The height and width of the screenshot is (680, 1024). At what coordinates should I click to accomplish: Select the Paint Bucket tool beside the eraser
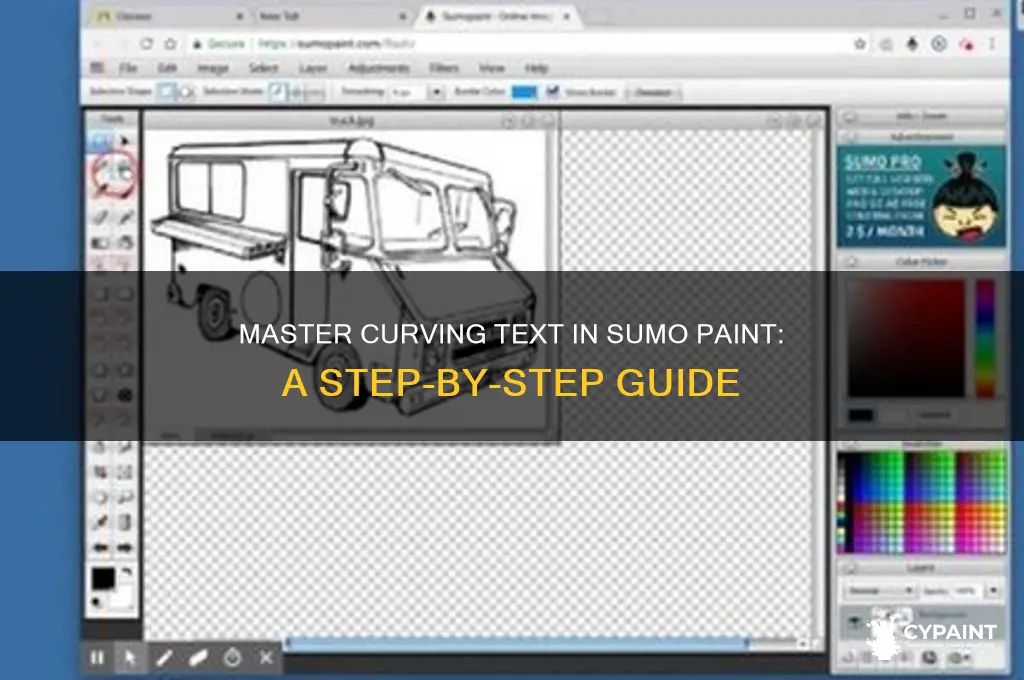(x=125, y=242)
